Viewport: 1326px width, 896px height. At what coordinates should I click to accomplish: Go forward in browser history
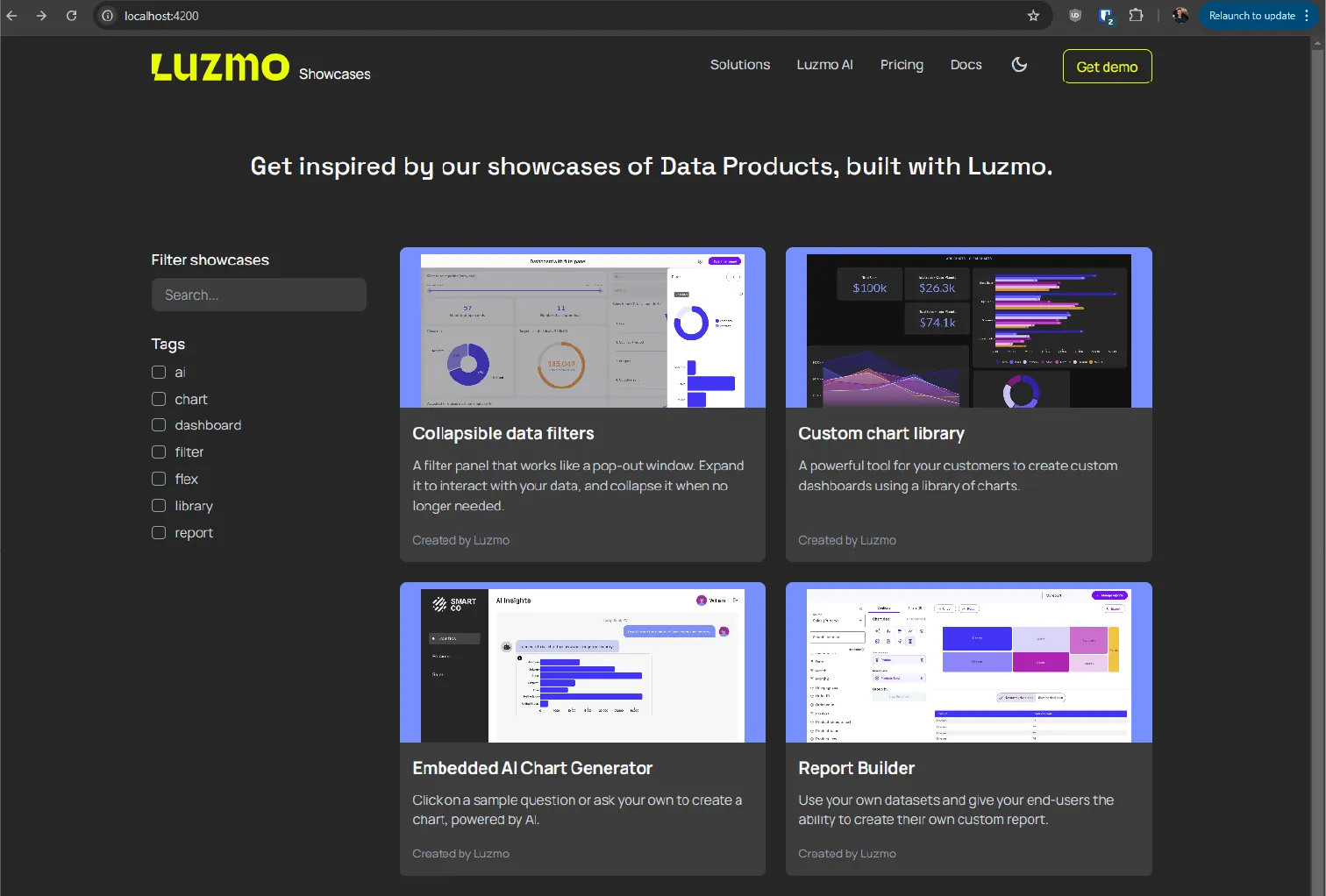tap(41, 16)
